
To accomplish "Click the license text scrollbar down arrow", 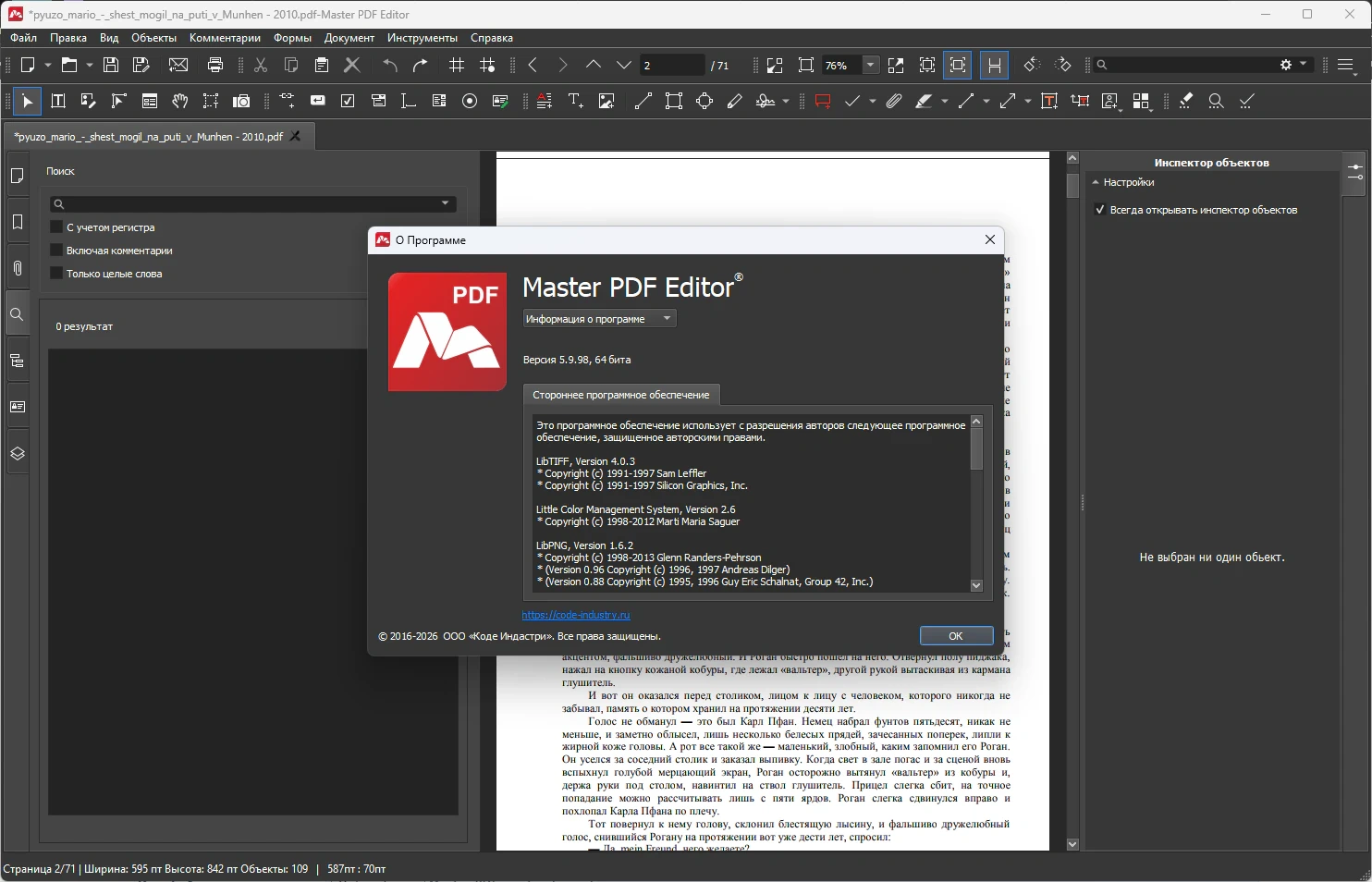I will (x=976, y=585).
